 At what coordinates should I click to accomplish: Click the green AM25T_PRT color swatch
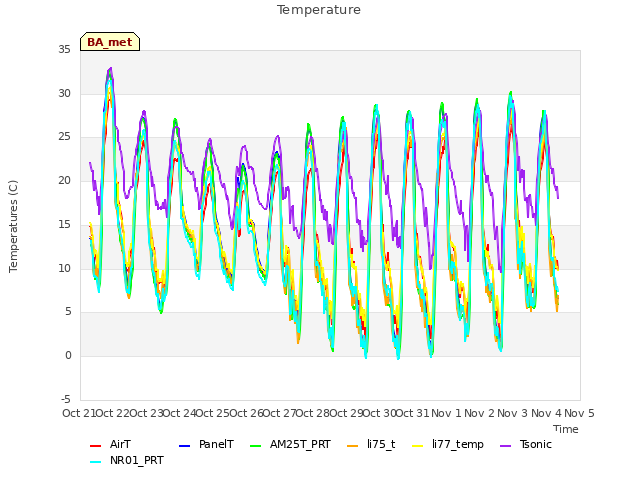click(255, 445)
